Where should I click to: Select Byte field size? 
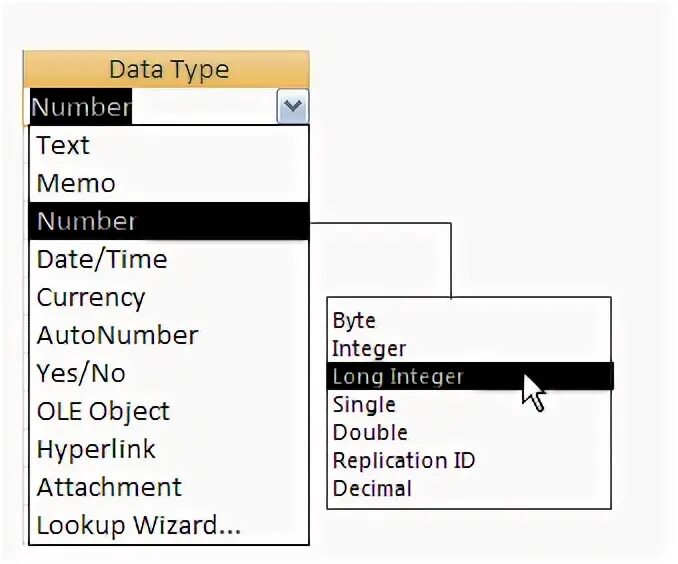click(x=469, y=320)
